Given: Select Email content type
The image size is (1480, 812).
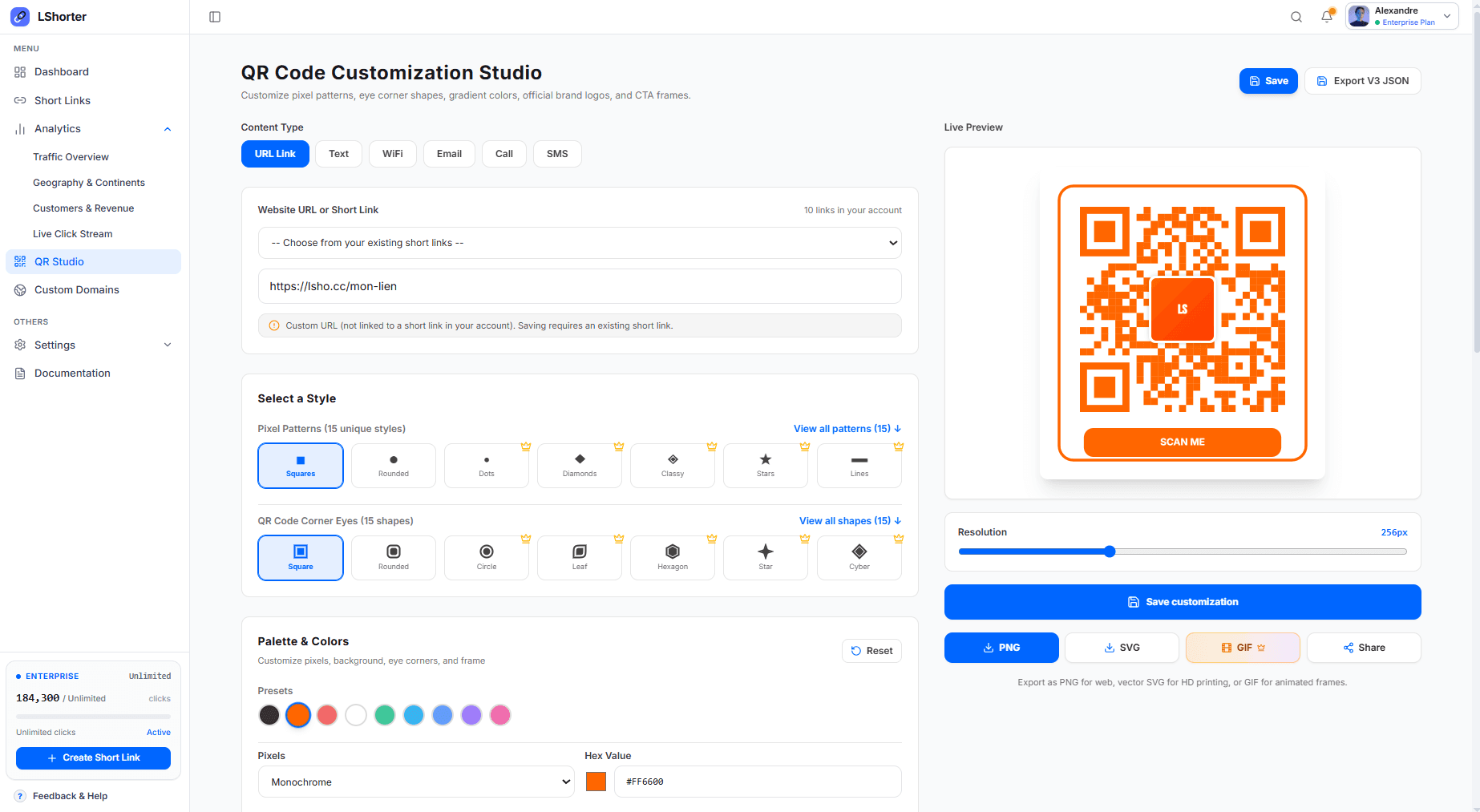Looking at the screenshot, I should click(449, 154).
